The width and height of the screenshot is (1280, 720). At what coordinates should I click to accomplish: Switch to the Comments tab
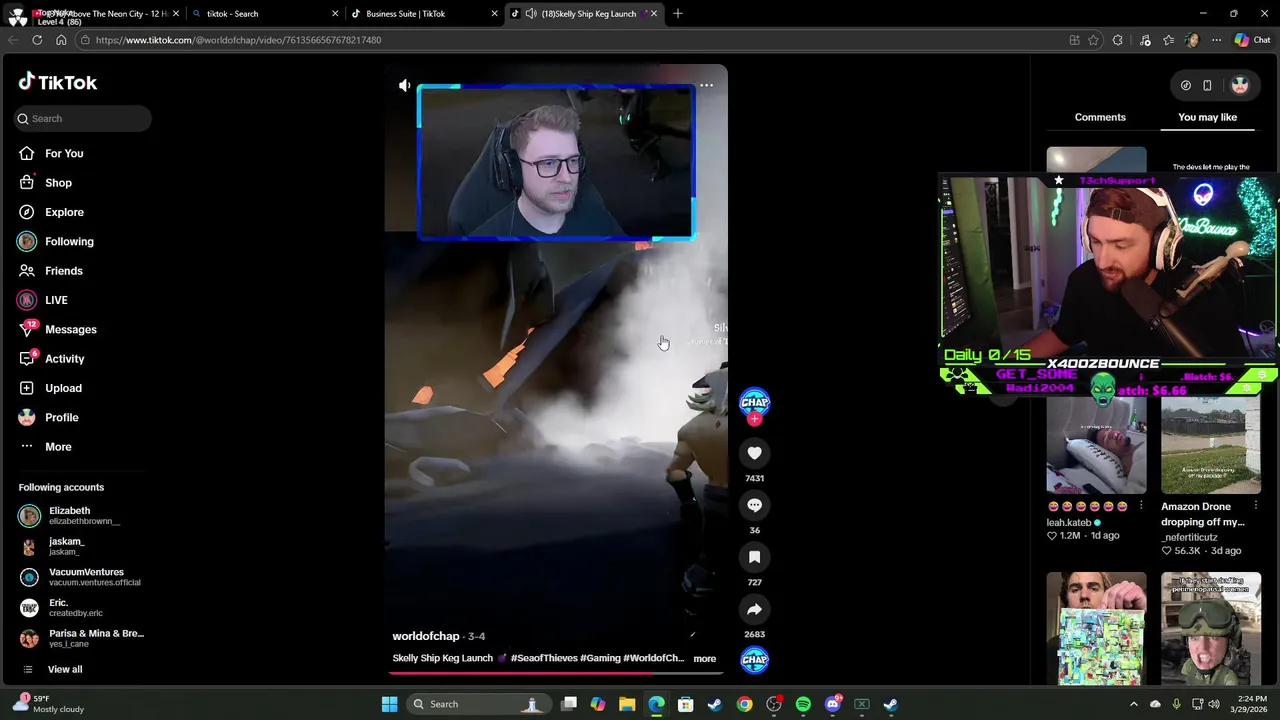pyautogui.click(x=1100, y=117)
